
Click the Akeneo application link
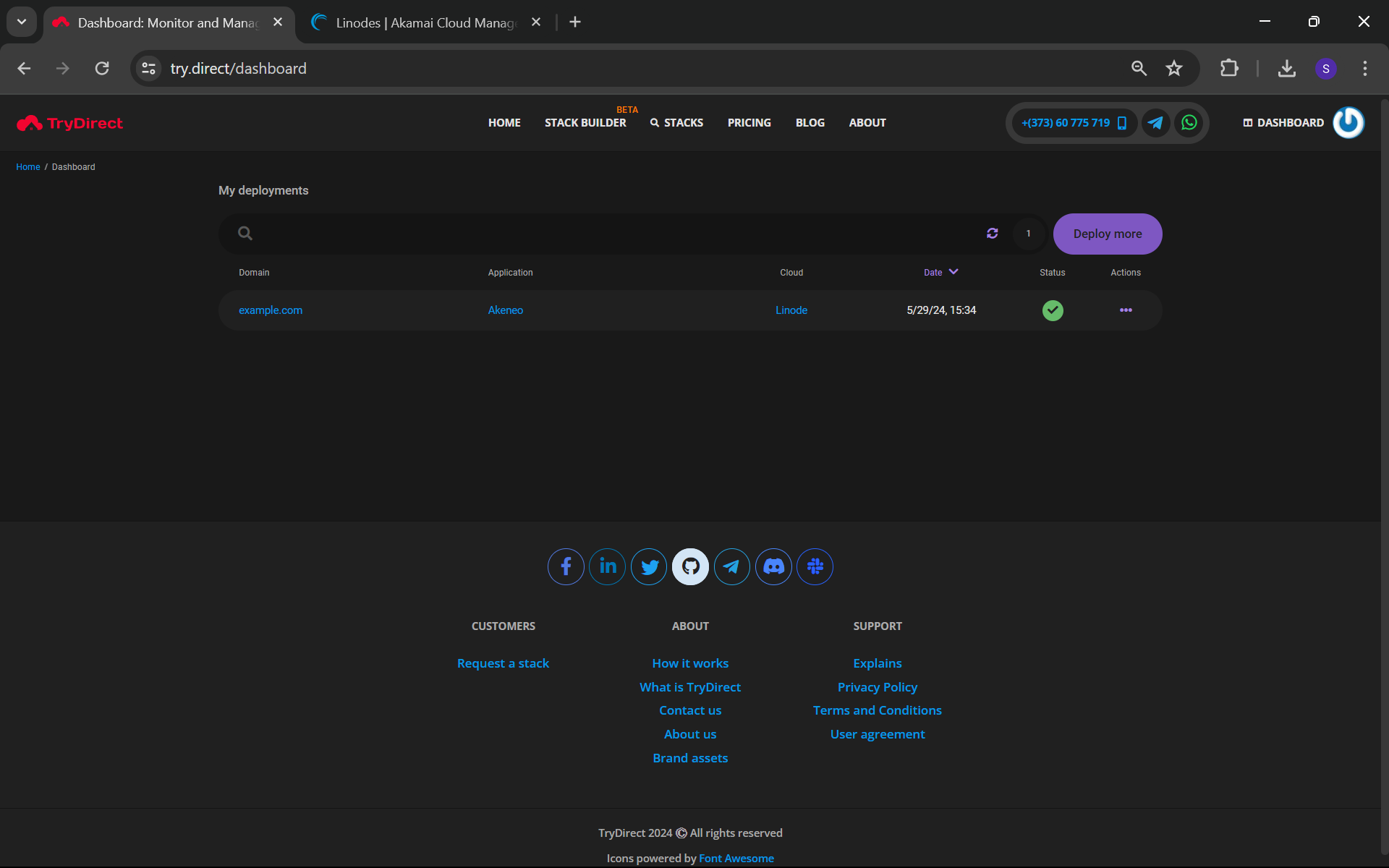coord(505,309)
